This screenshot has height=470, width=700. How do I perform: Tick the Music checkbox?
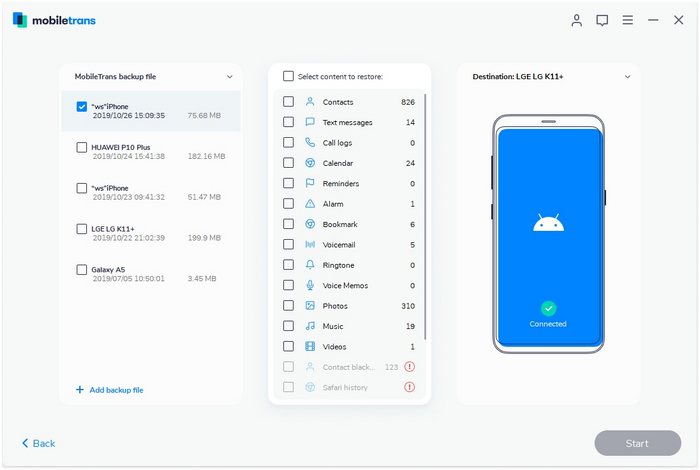(x=288, y=326)
